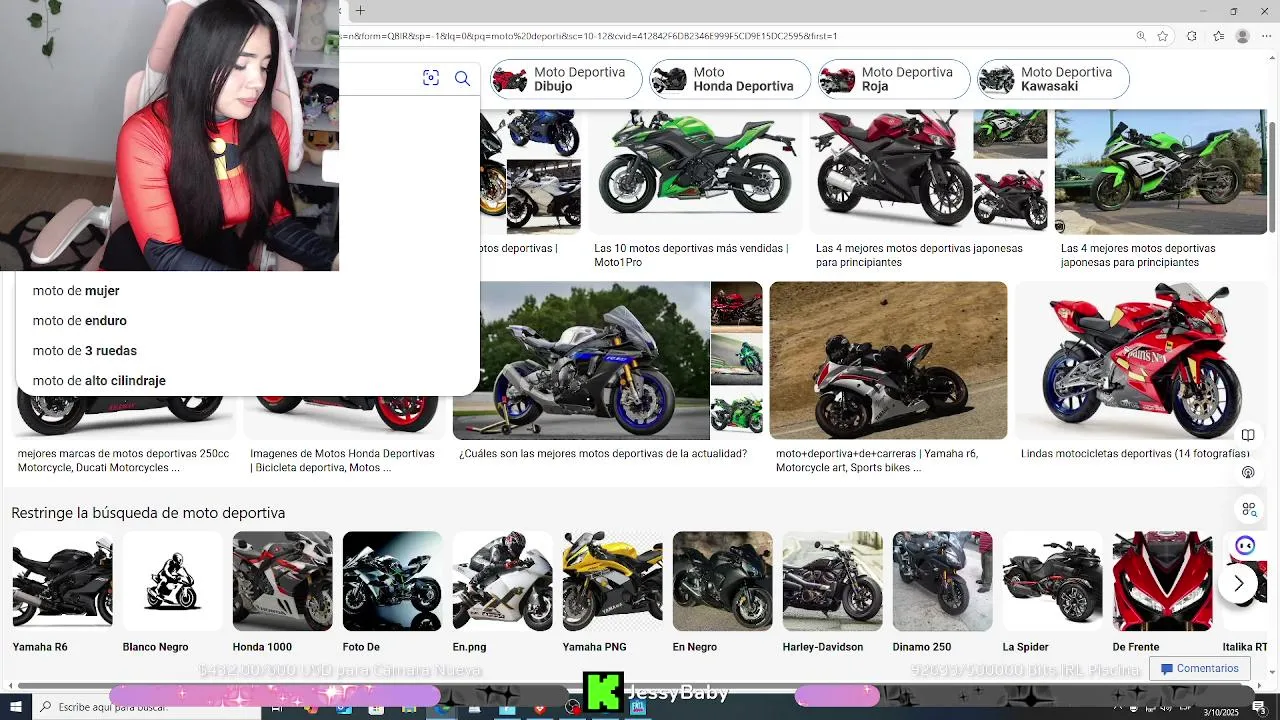Select the Moto Honda Deportiva filter chip
The width and height of the screenshot is (1280, 720).
tap(730, 79)
